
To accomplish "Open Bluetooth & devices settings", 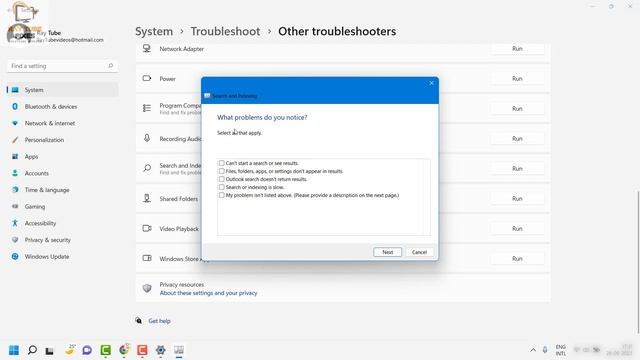I will click(62, 107).
